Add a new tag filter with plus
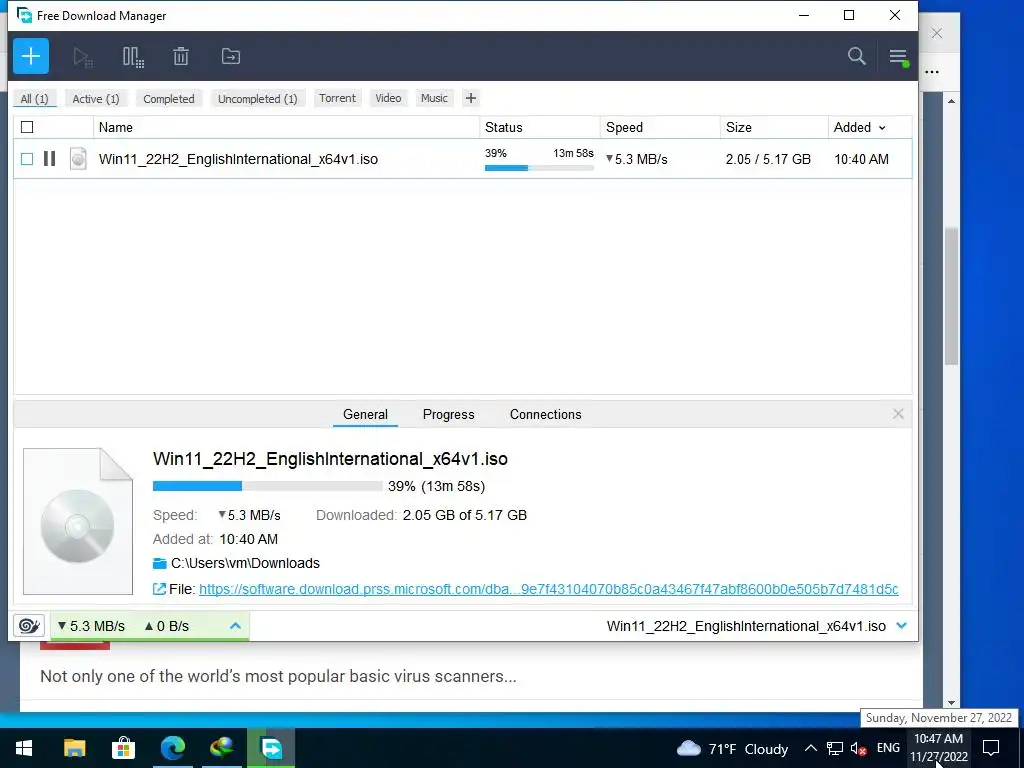Screen dimensions: 1024x768 pos(471,98)
